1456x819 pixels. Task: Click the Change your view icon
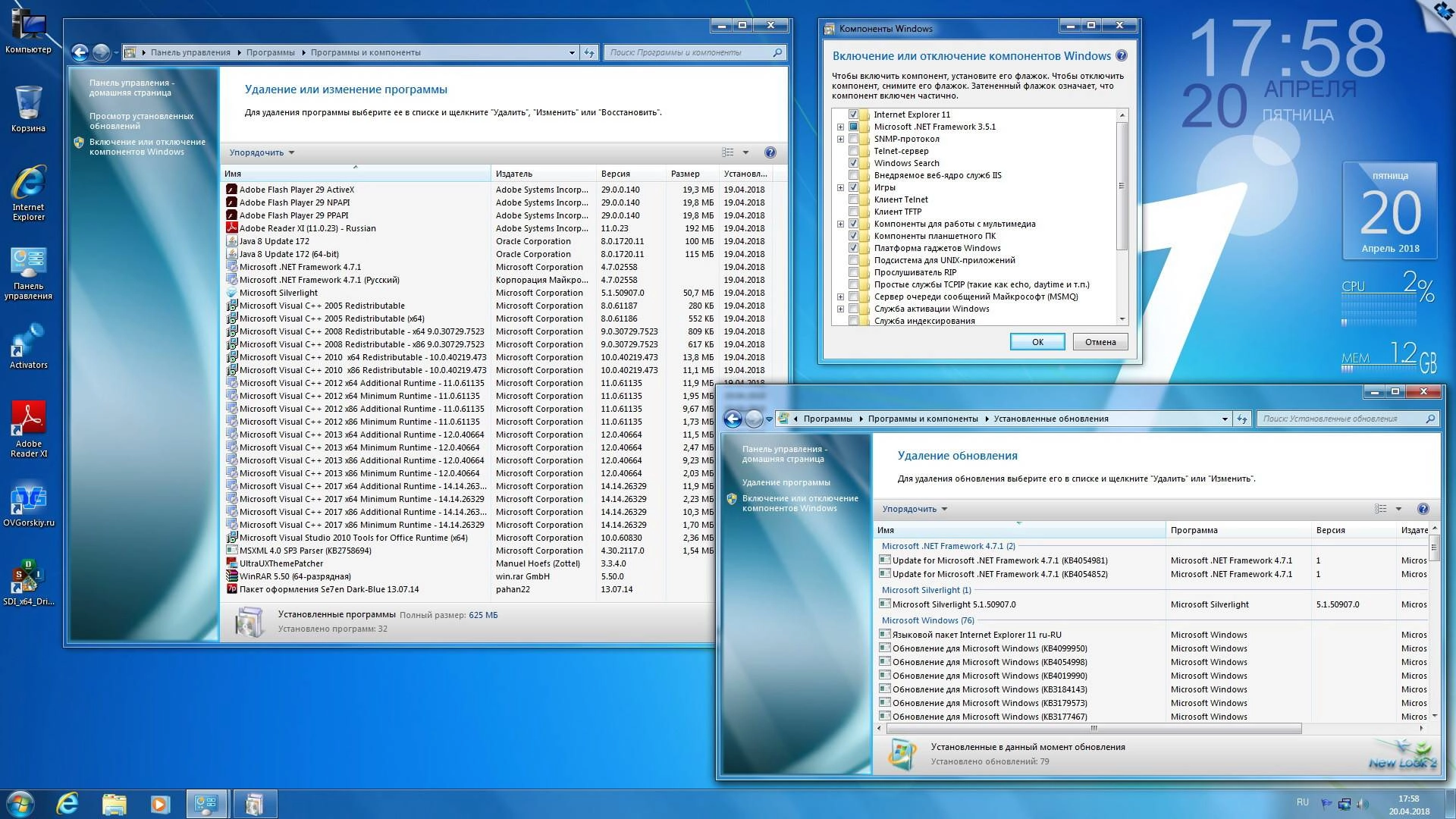(726, 152)
